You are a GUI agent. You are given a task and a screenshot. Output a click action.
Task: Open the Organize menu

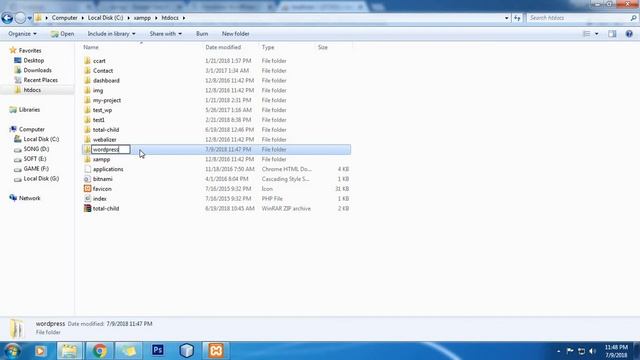22,34
